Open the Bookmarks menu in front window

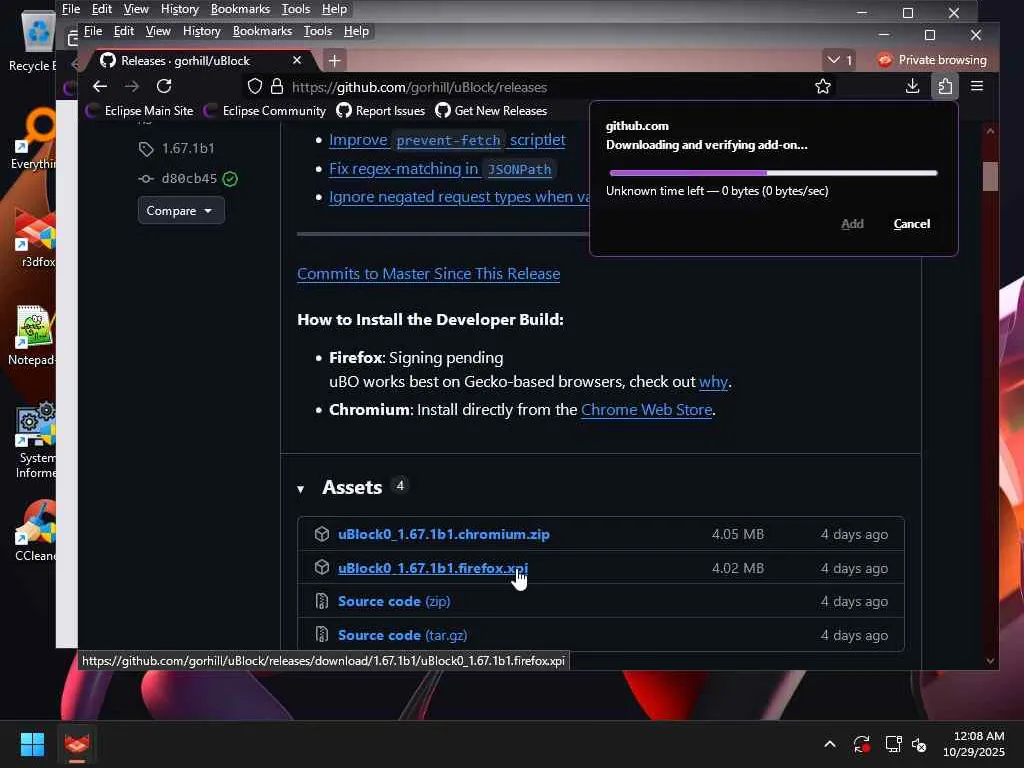262,31
